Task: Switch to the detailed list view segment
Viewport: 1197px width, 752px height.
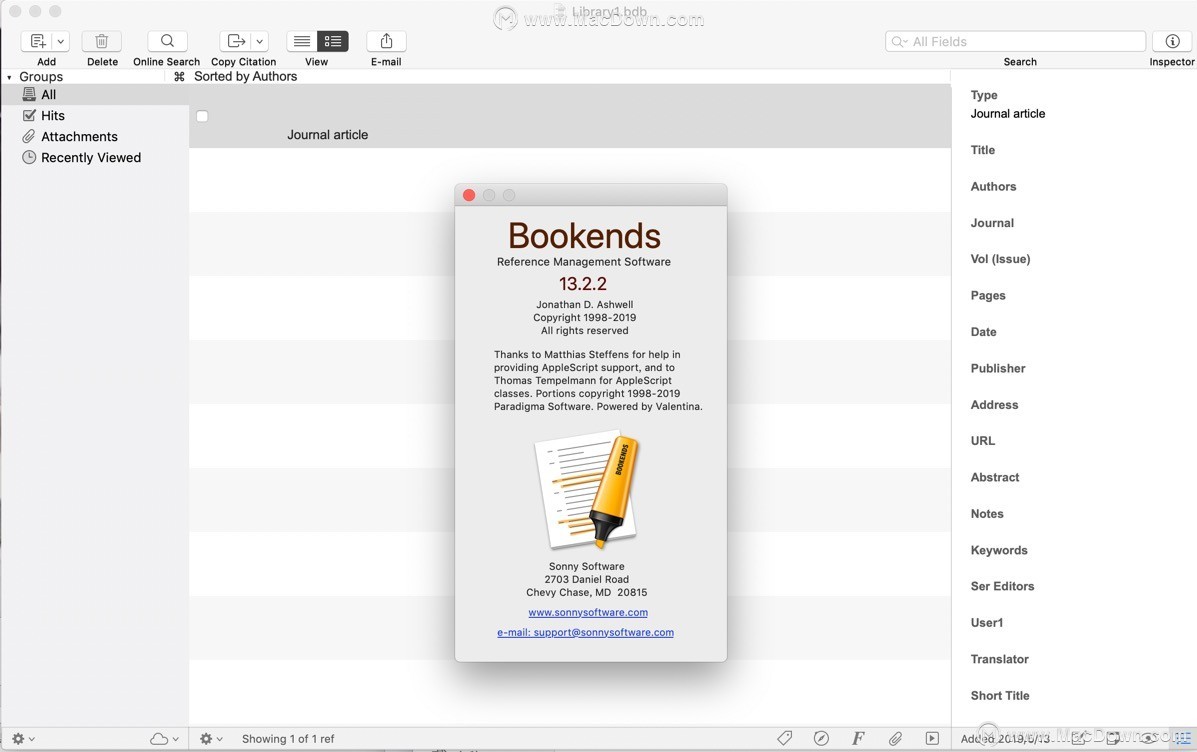Action: (x=333, y=41)
